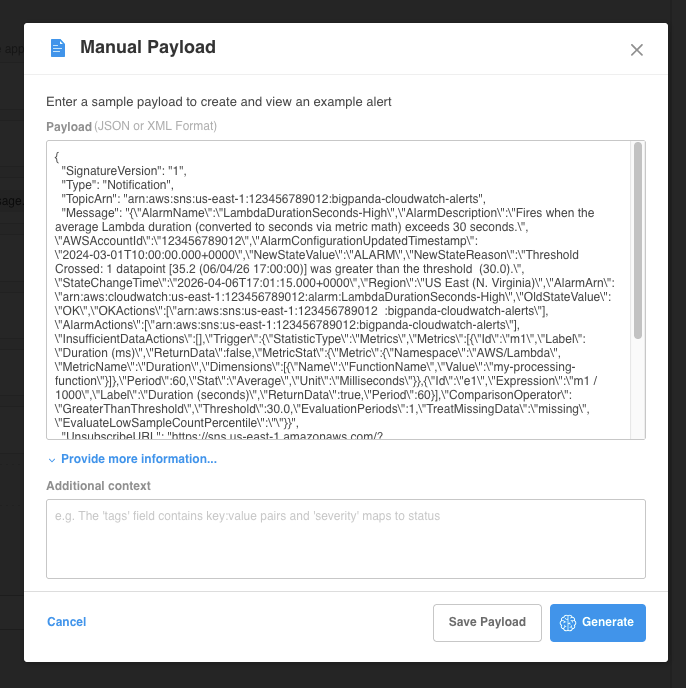Screen dimensions: 686x688
Task: Click the TopicArn line in the payload
Action: [x=272, y=199]
